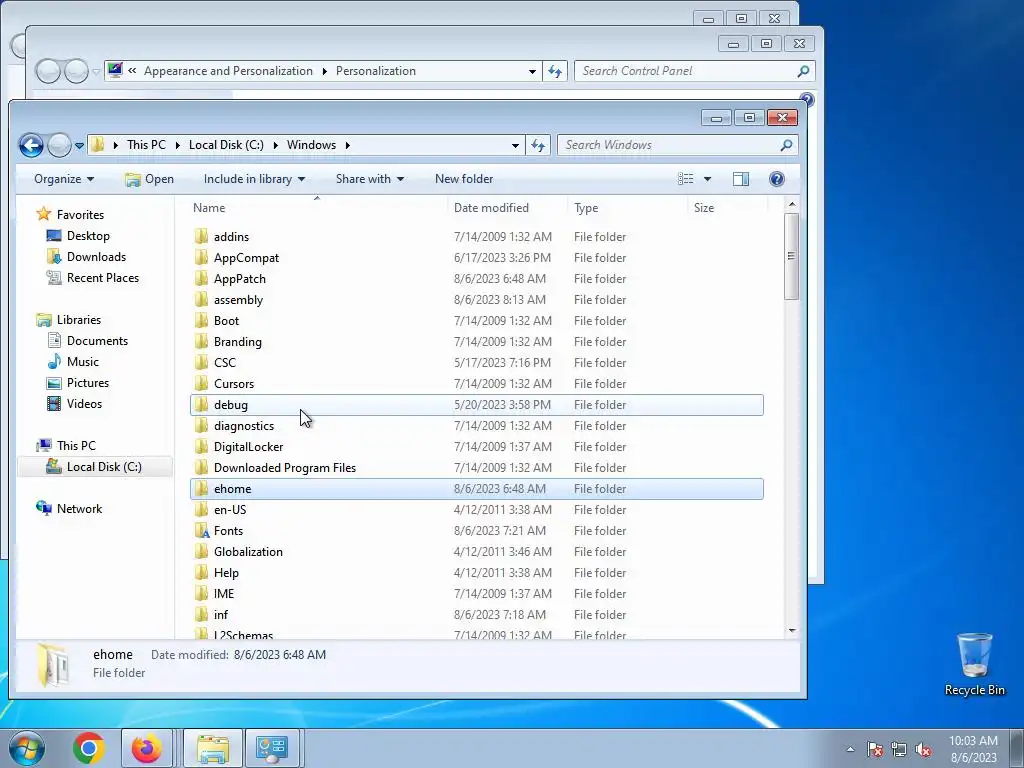The height and width of the screenshot is (768, 1024).
Task: Select the Branding folder icon
Action: point(201,342)
